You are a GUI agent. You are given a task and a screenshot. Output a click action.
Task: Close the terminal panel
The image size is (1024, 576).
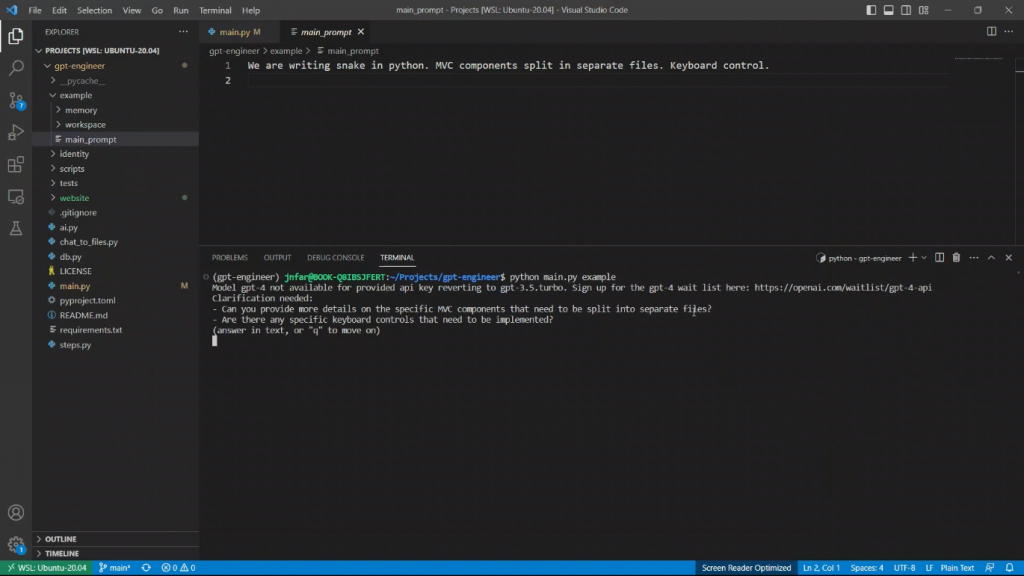coord(1009,257)
